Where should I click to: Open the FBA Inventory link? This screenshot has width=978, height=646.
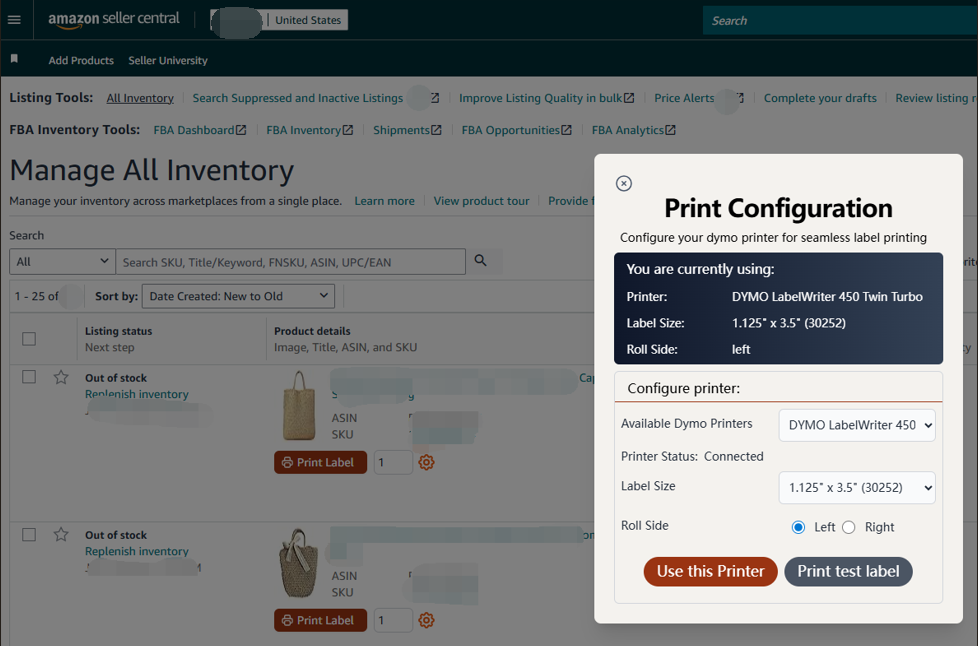coord(303,130)
